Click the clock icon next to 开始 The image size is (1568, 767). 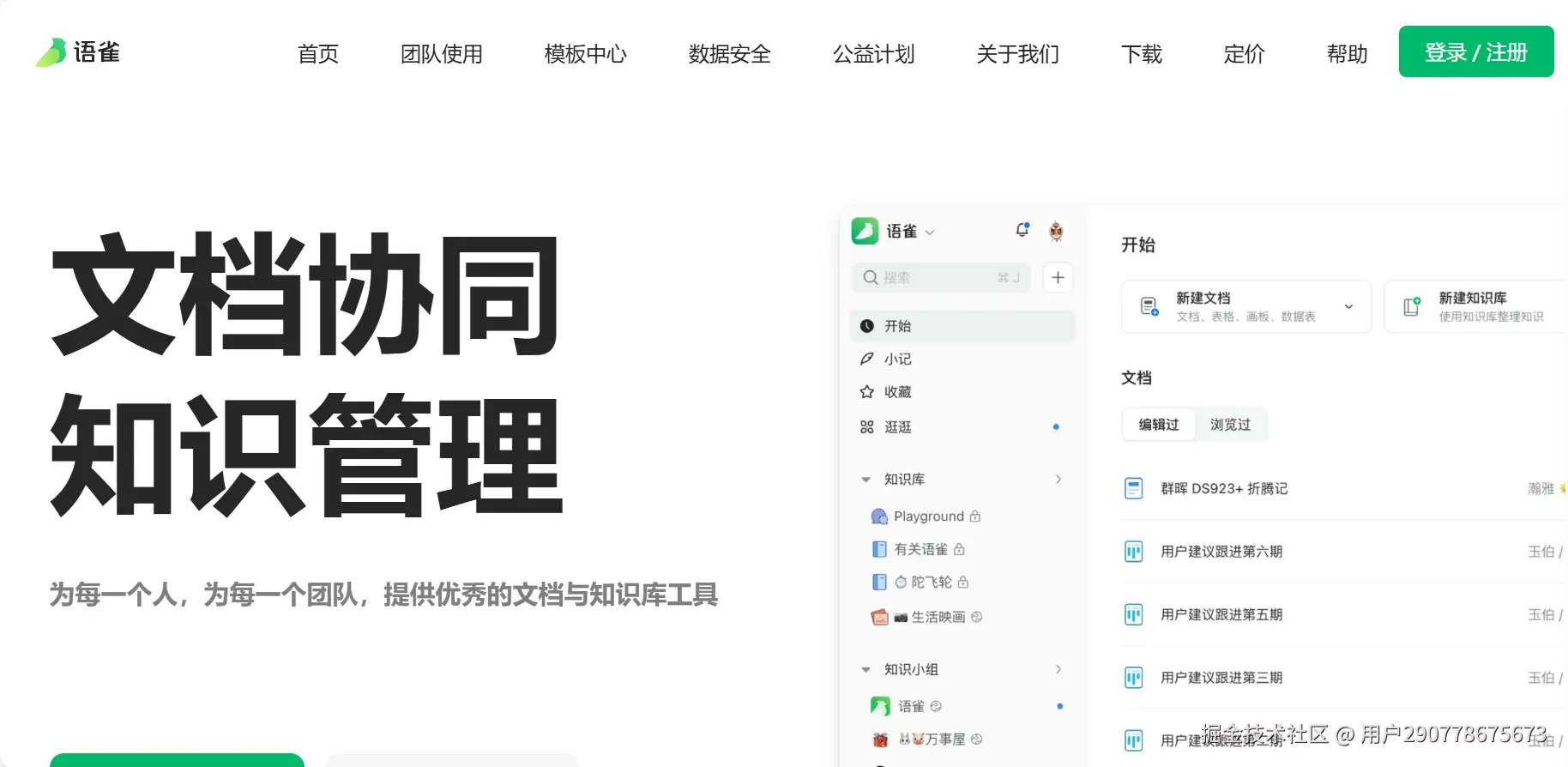(867, 326)
